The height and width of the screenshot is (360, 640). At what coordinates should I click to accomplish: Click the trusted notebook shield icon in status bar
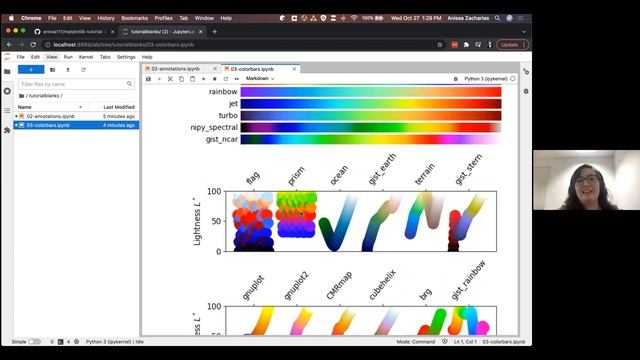[x=445, y=342]
